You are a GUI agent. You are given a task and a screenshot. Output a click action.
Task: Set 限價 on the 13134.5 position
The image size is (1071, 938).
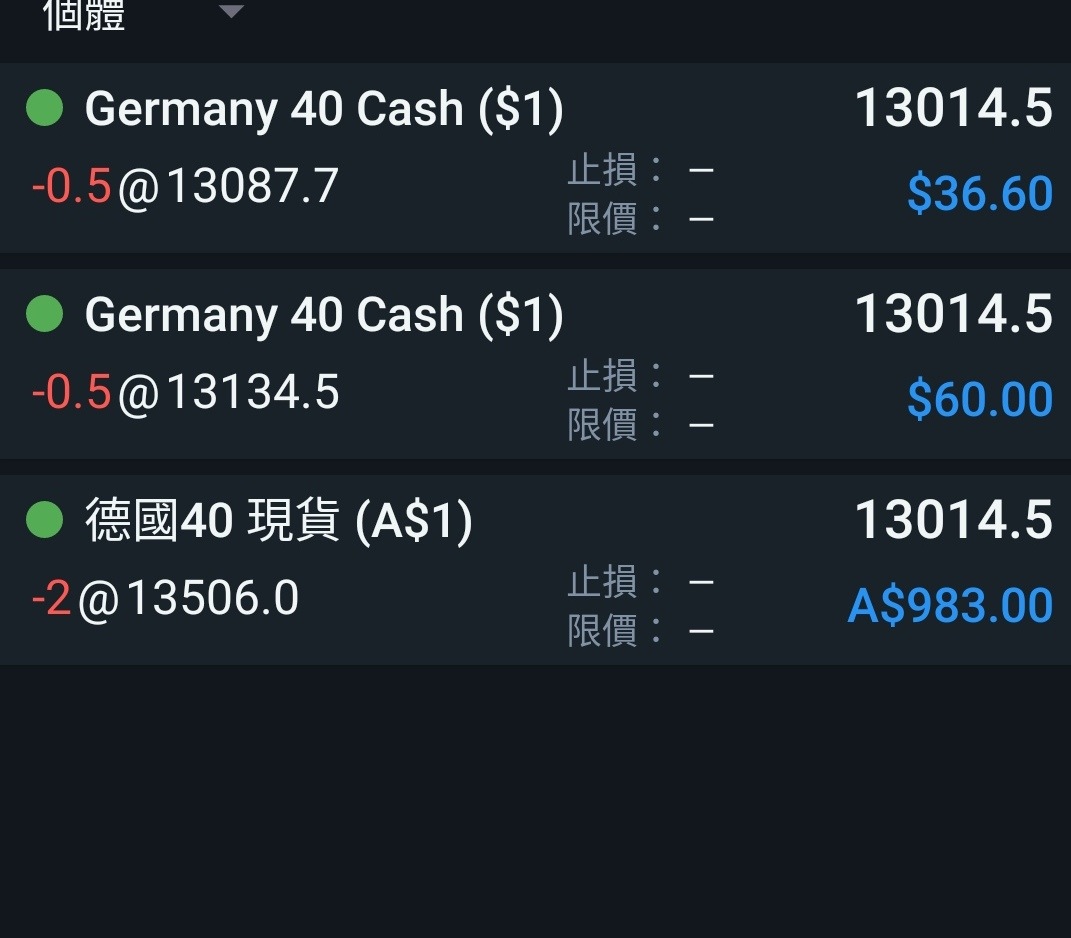point(641,425)
